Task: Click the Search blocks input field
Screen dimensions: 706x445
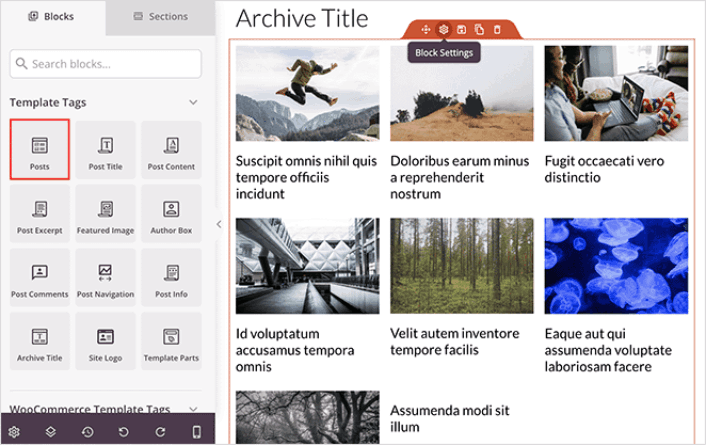Action: point(107,64)
